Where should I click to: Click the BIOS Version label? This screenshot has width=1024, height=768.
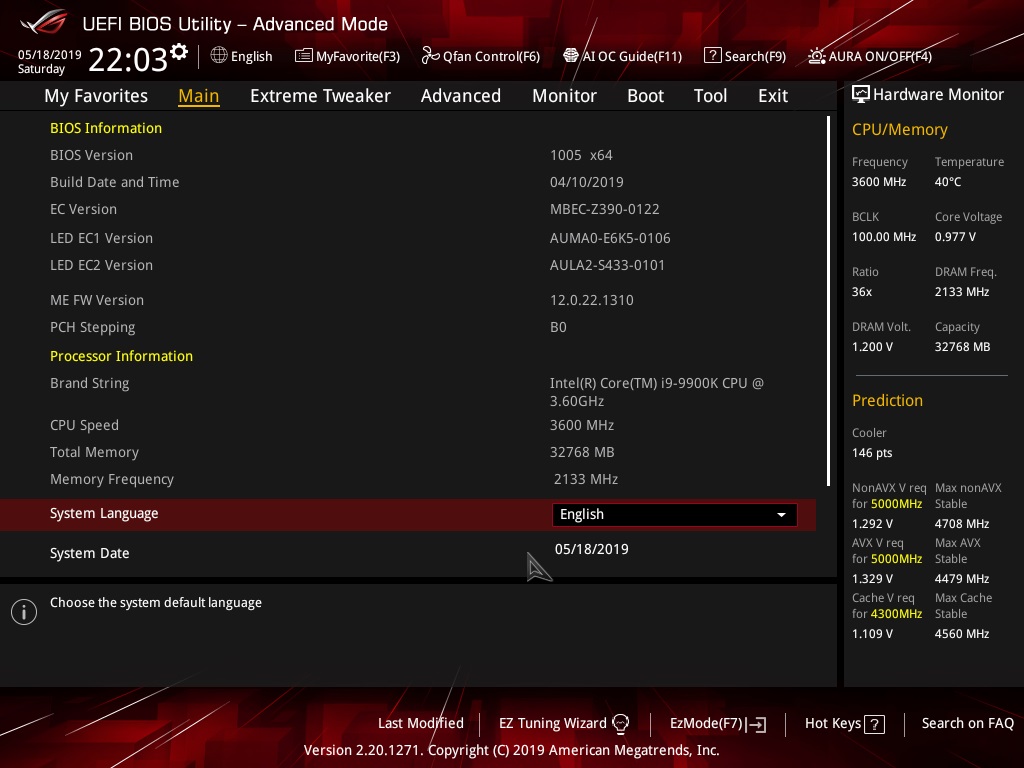[91, 155]
